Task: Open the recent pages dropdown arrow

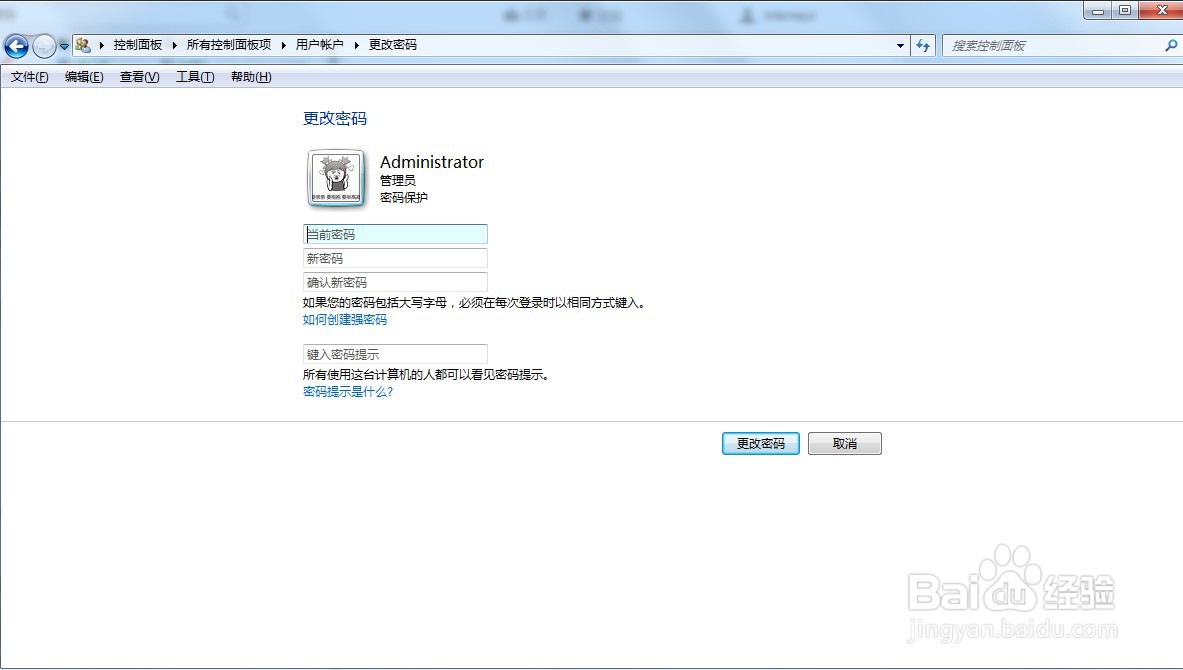Action: pos(64,46)
